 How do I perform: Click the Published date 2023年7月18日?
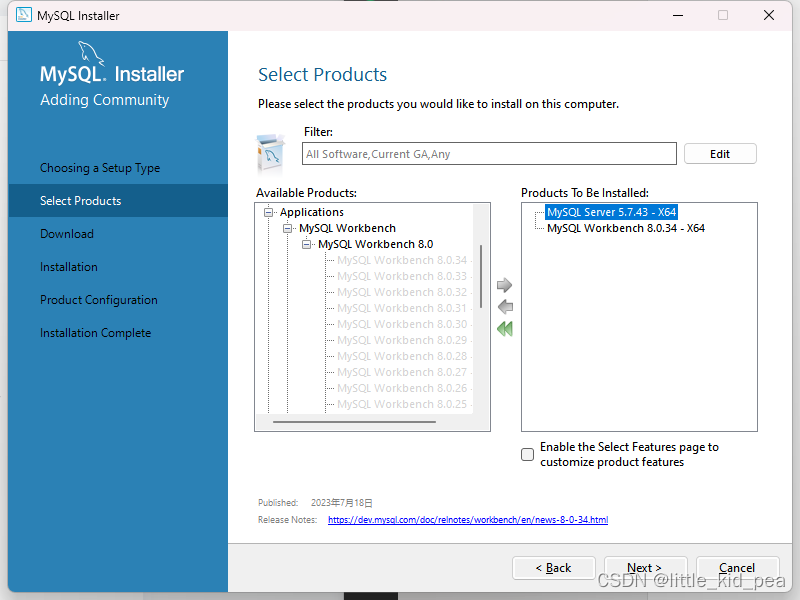(x=341, y=503)
